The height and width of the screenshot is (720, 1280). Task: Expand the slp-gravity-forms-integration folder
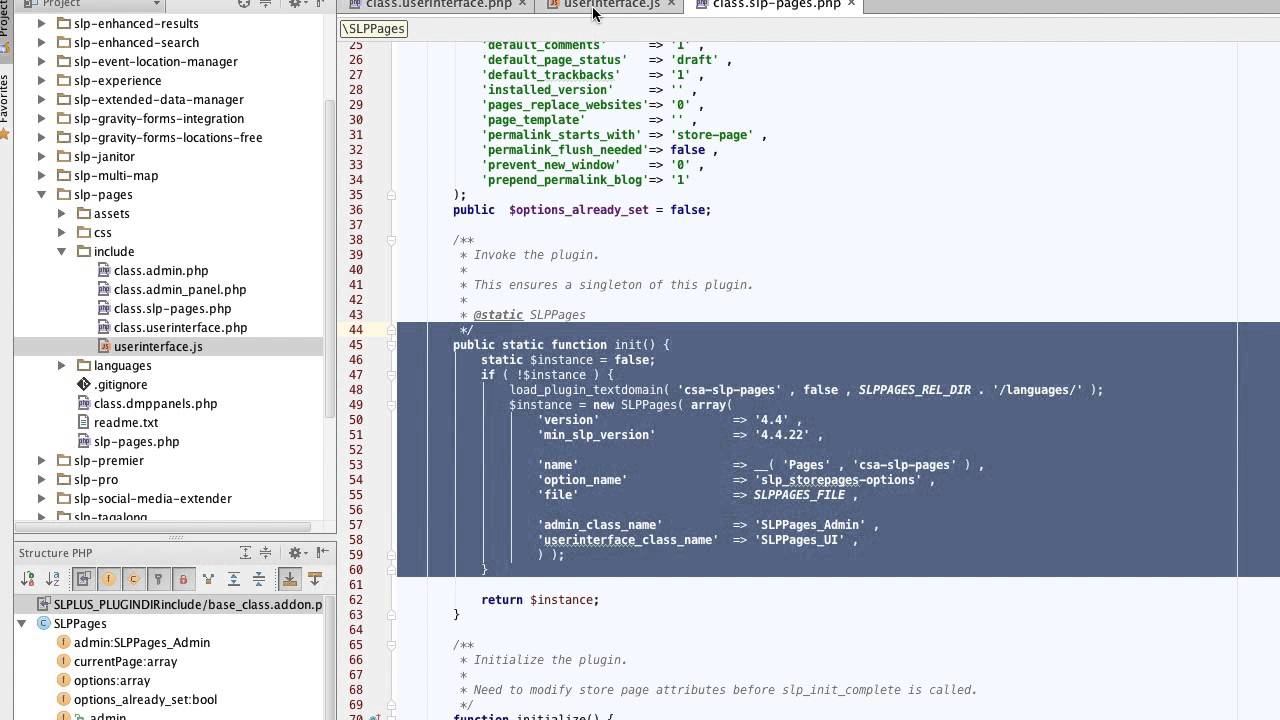pyautogui.click(x=41, y=118)
